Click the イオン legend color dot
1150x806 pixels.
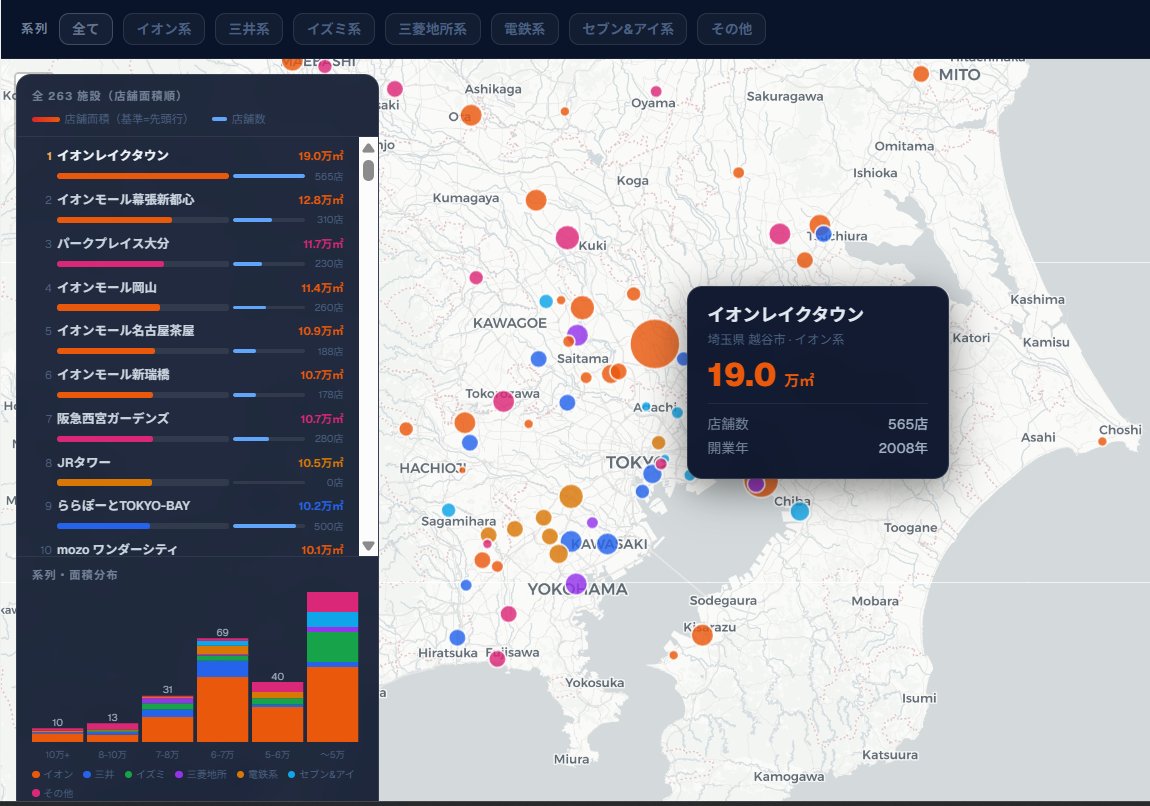(36, 774)
